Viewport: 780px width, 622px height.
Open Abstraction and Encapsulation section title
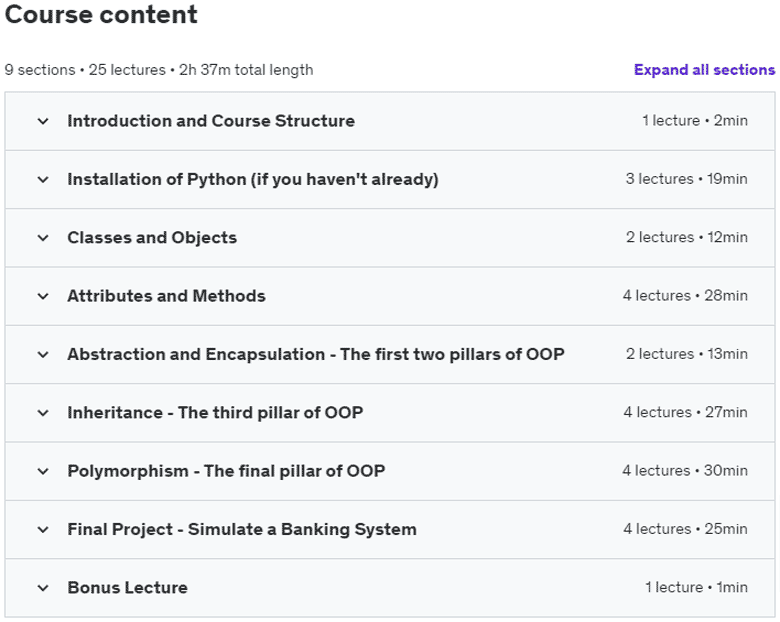click(316, 354)
